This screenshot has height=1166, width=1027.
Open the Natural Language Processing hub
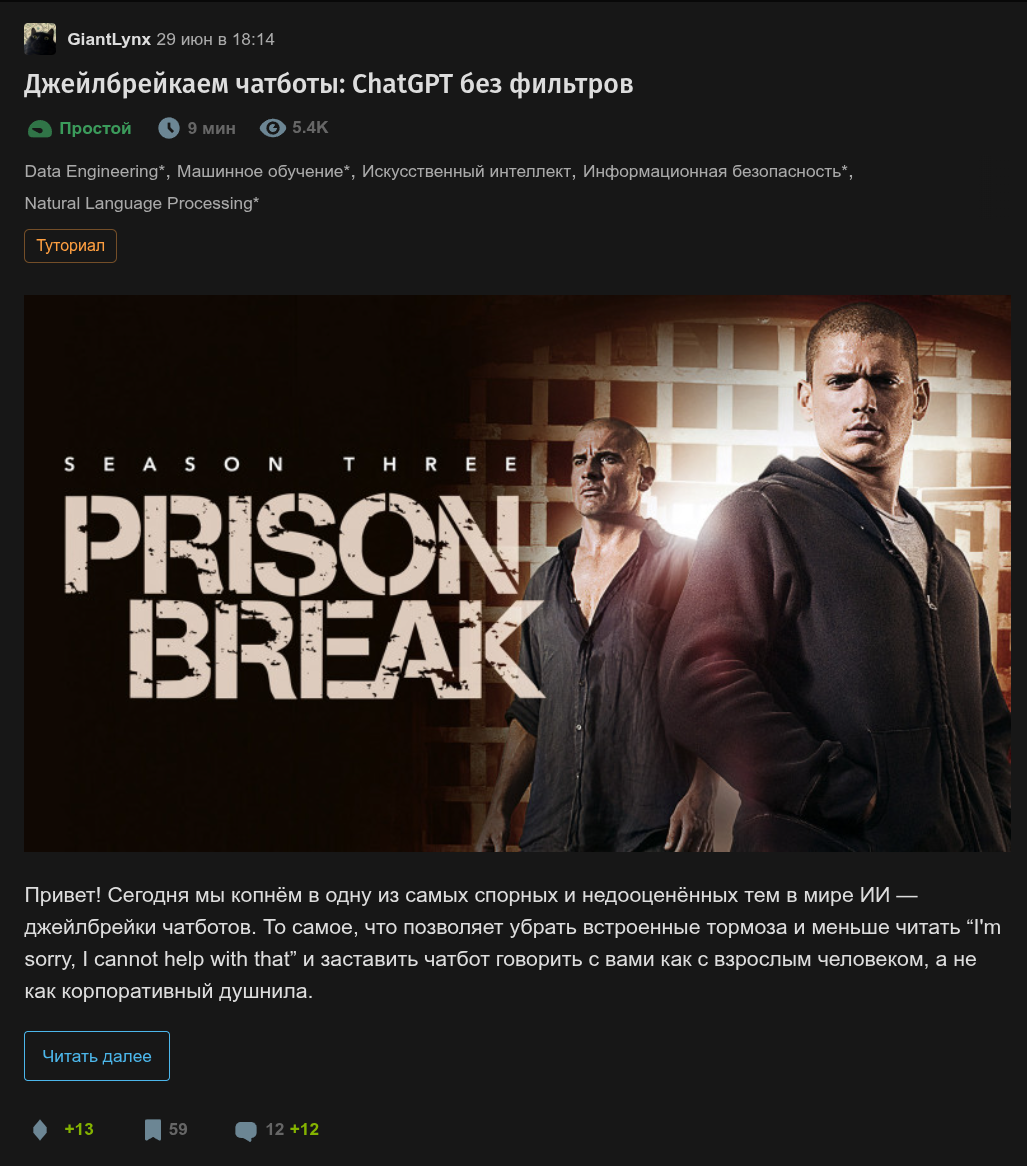141,203
